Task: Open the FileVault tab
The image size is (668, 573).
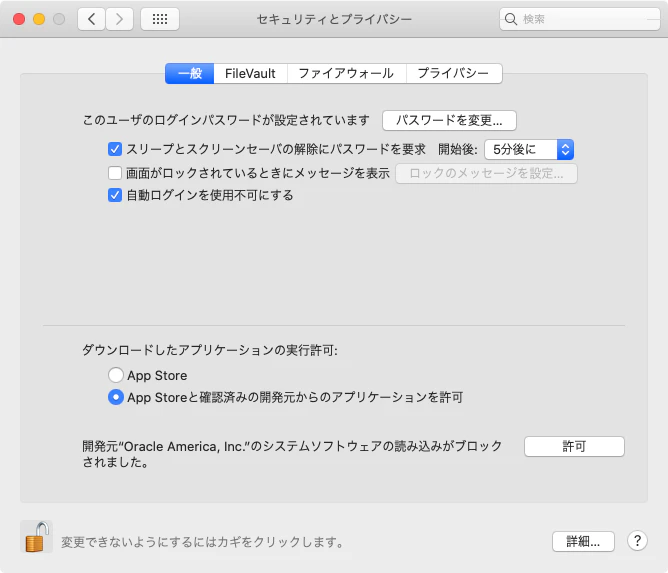Action: pyautogui.click(x=250, y=74)
